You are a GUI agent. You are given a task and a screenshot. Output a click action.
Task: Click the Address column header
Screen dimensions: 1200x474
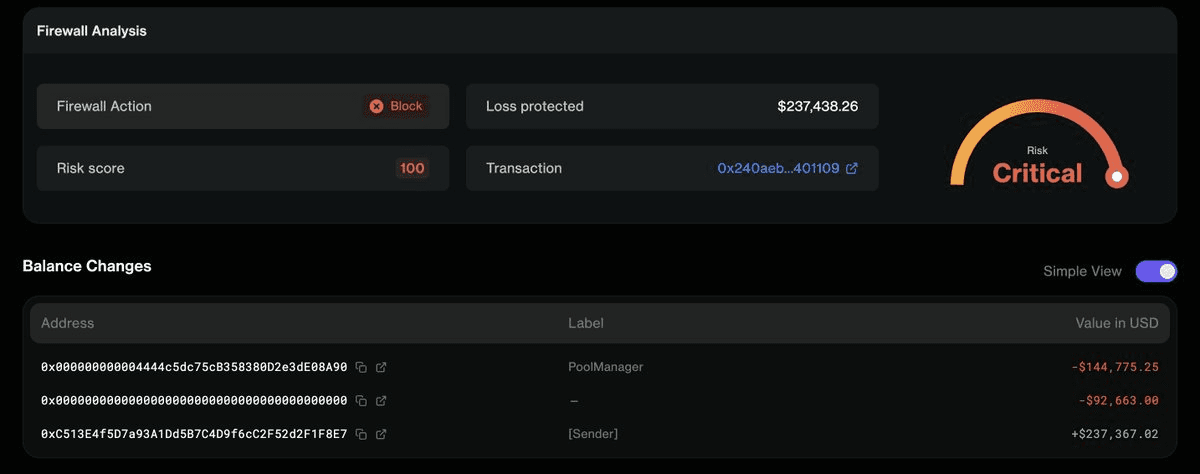pyautogui.click(x=68, y=323)
